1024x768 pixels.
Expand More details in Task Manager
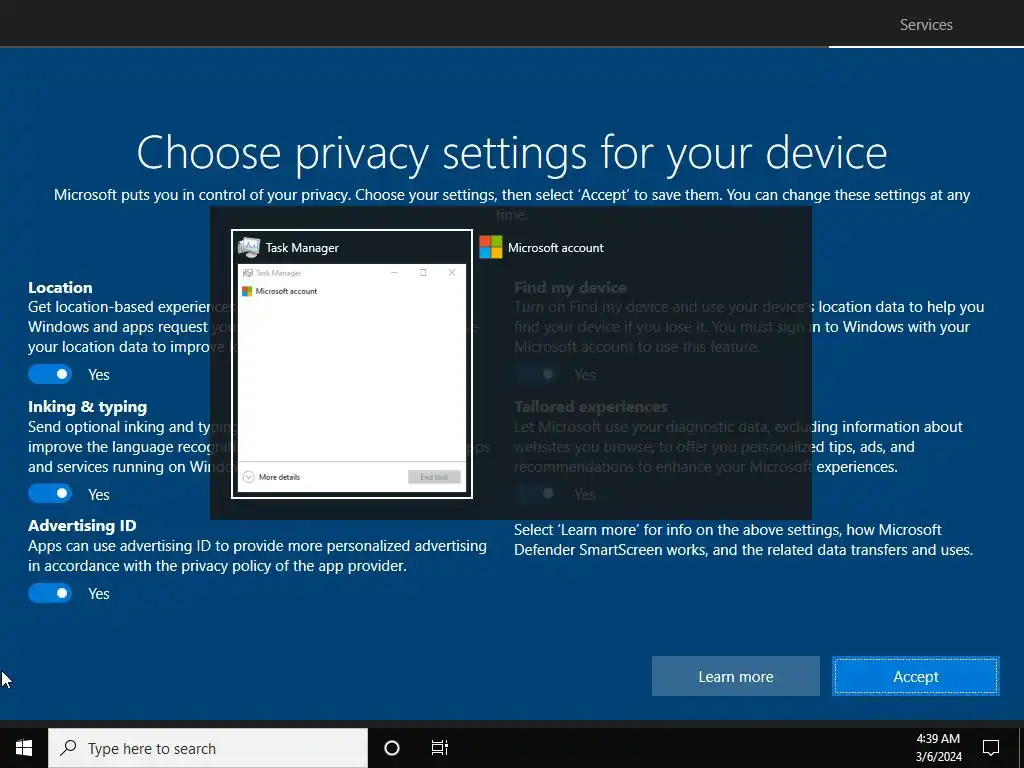coord(272,477)
